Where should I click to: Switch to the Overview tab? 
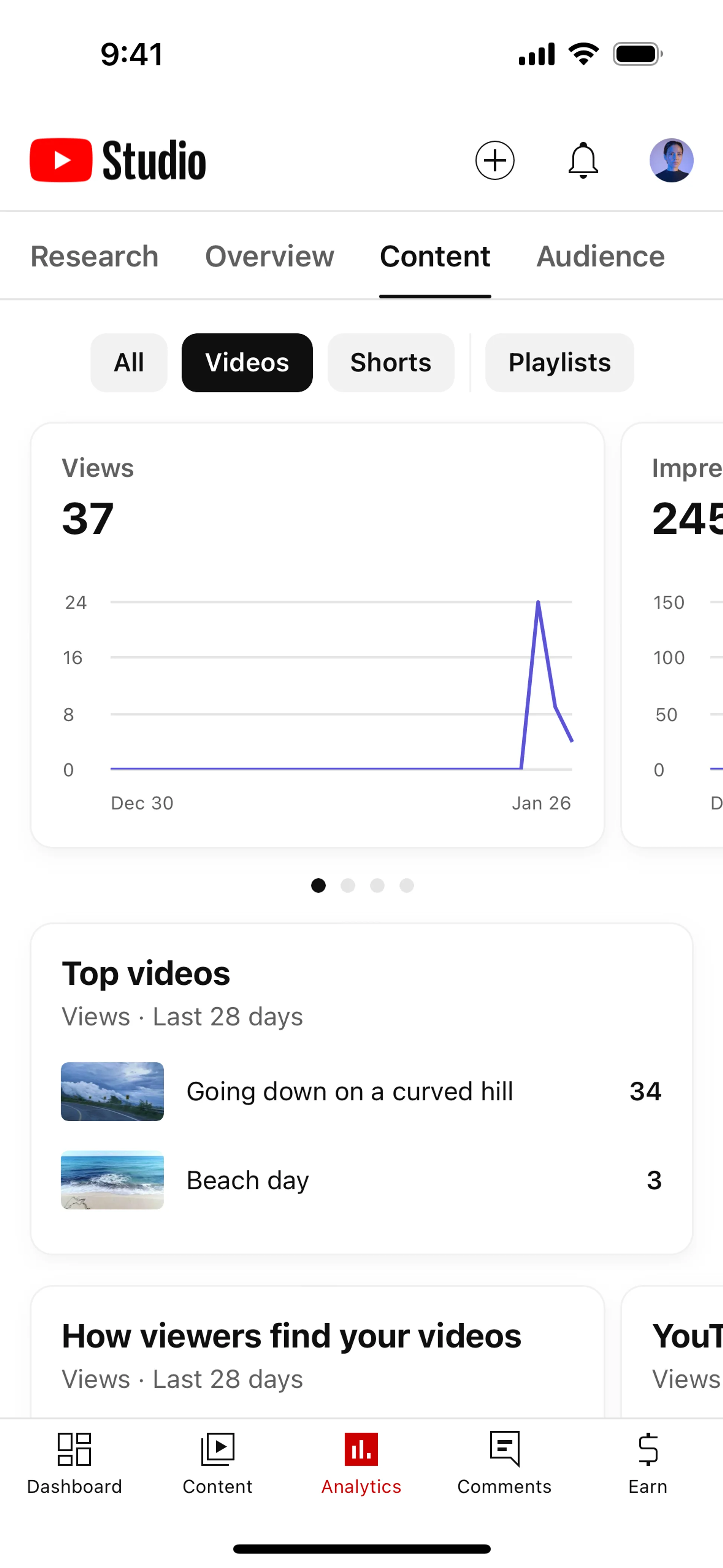click(x=270, y=256)
